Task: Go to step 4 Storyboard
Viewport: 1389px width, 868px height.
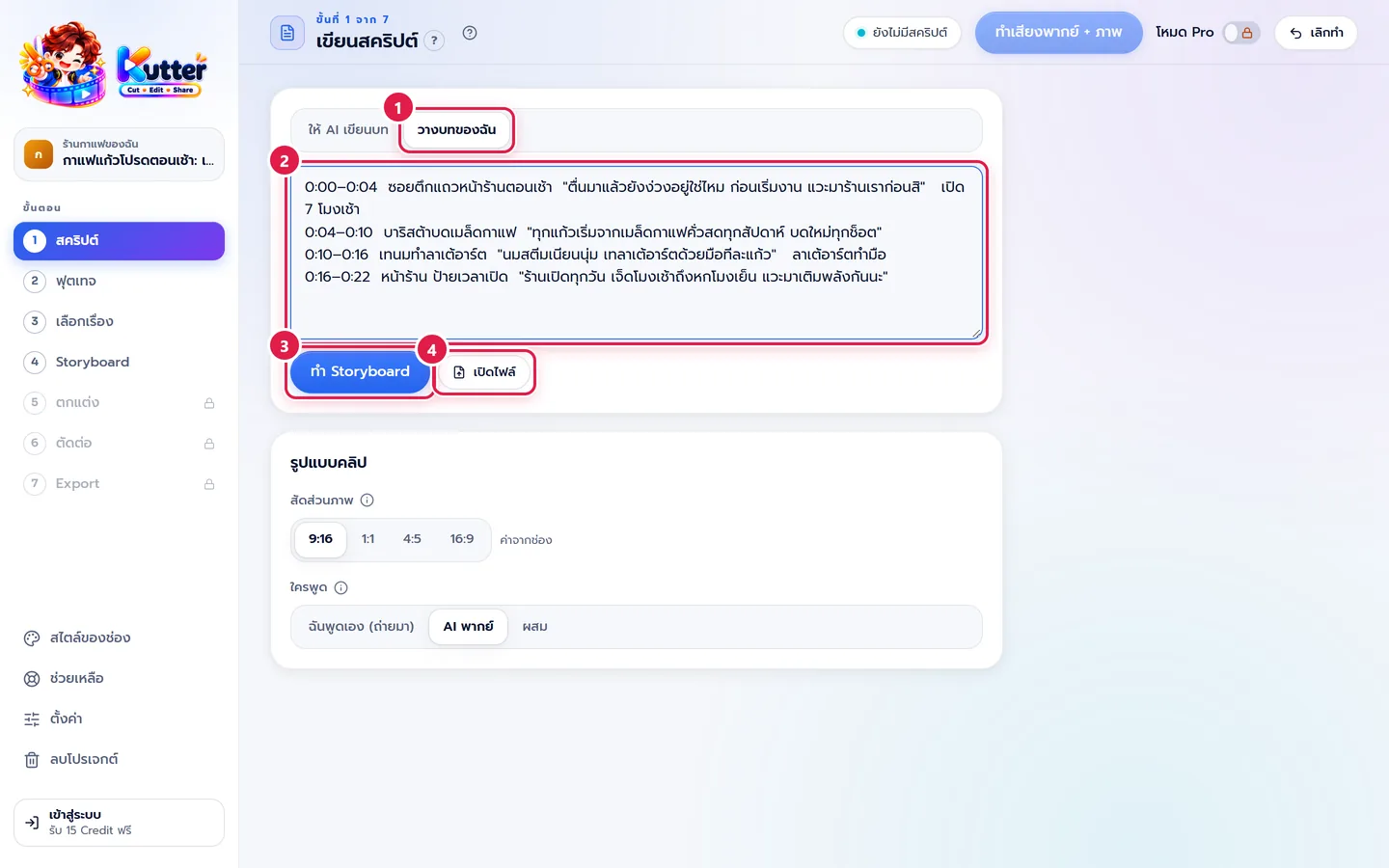Action: pos(119,363)
